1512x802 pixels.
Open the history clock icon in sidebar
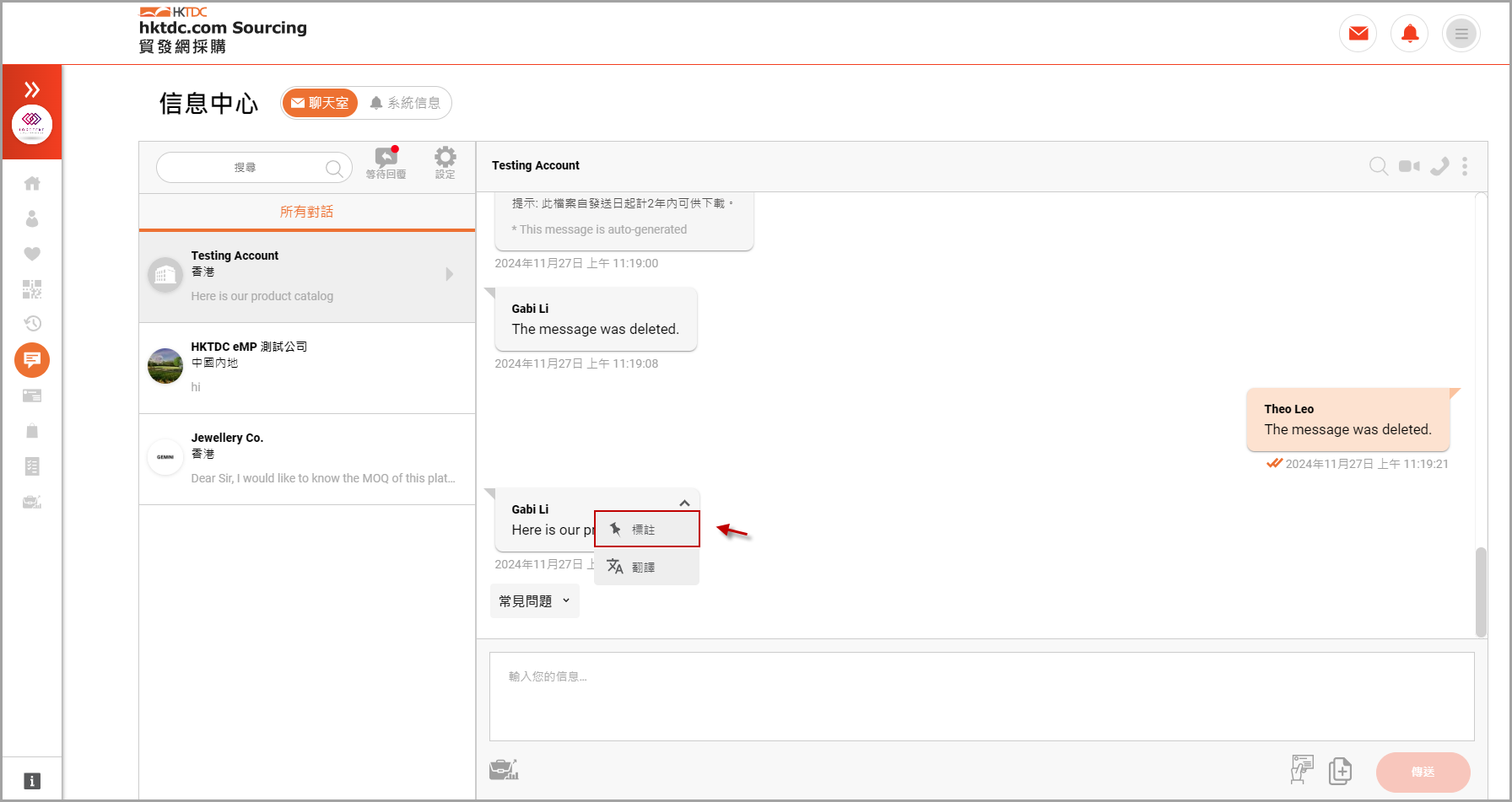point(32,324)
